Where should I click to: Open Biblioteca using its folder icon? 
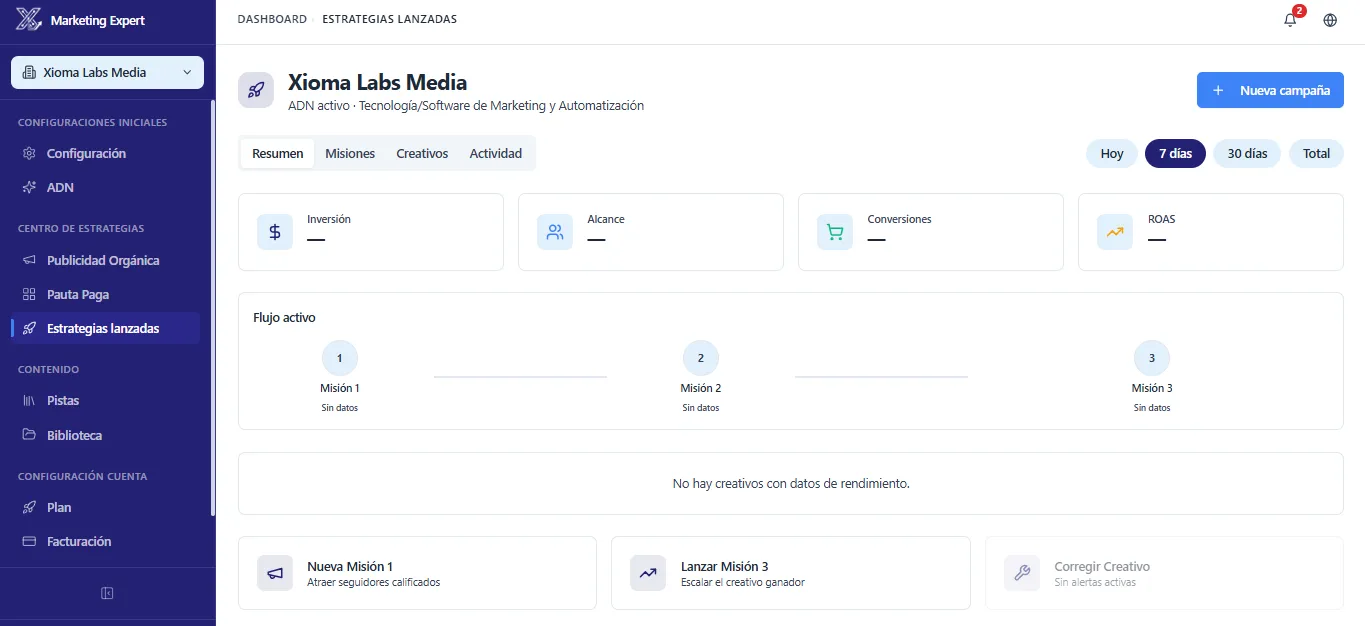click(x=29, y=435)
